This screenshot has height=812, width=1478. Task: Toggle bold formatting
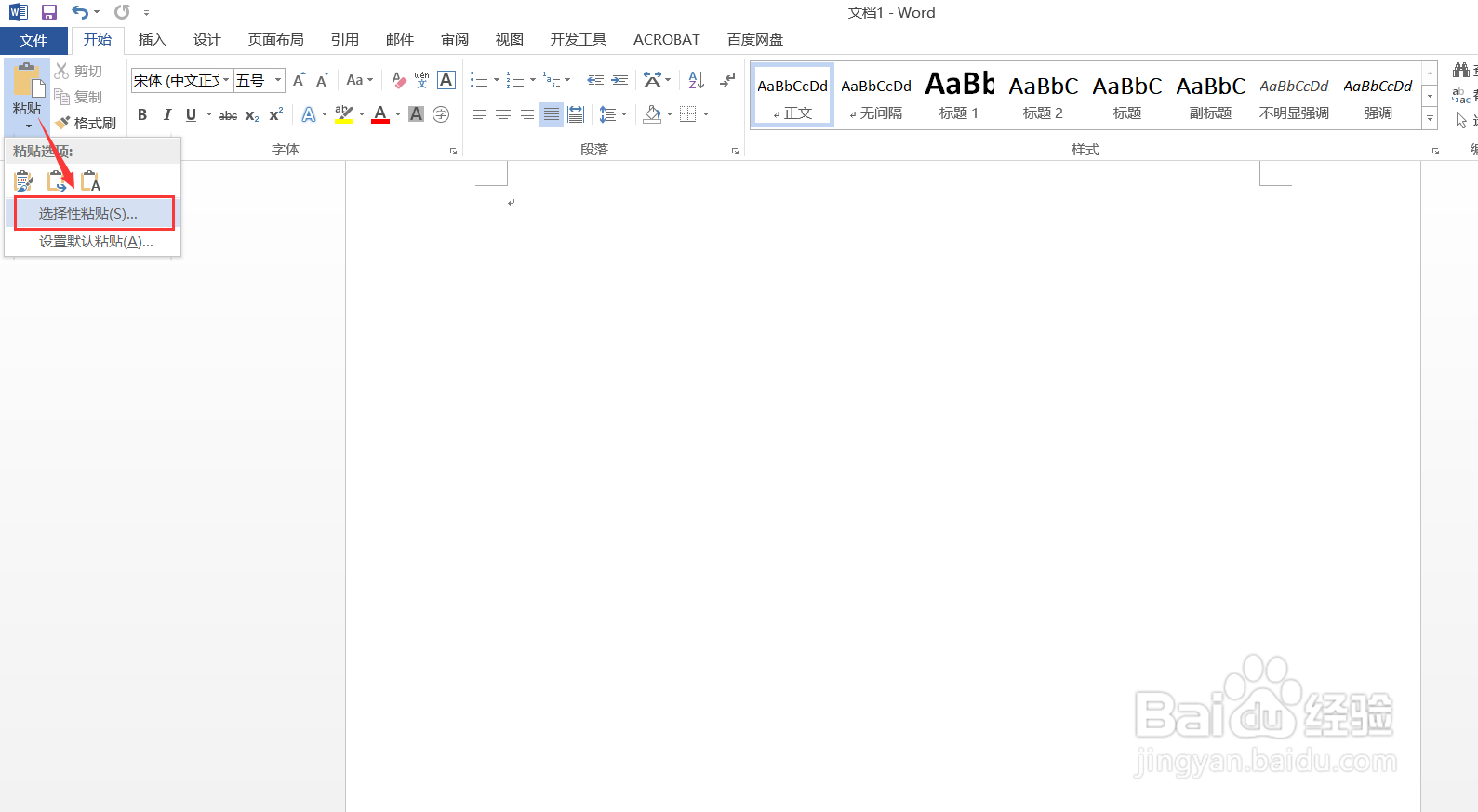pos(142,115)
